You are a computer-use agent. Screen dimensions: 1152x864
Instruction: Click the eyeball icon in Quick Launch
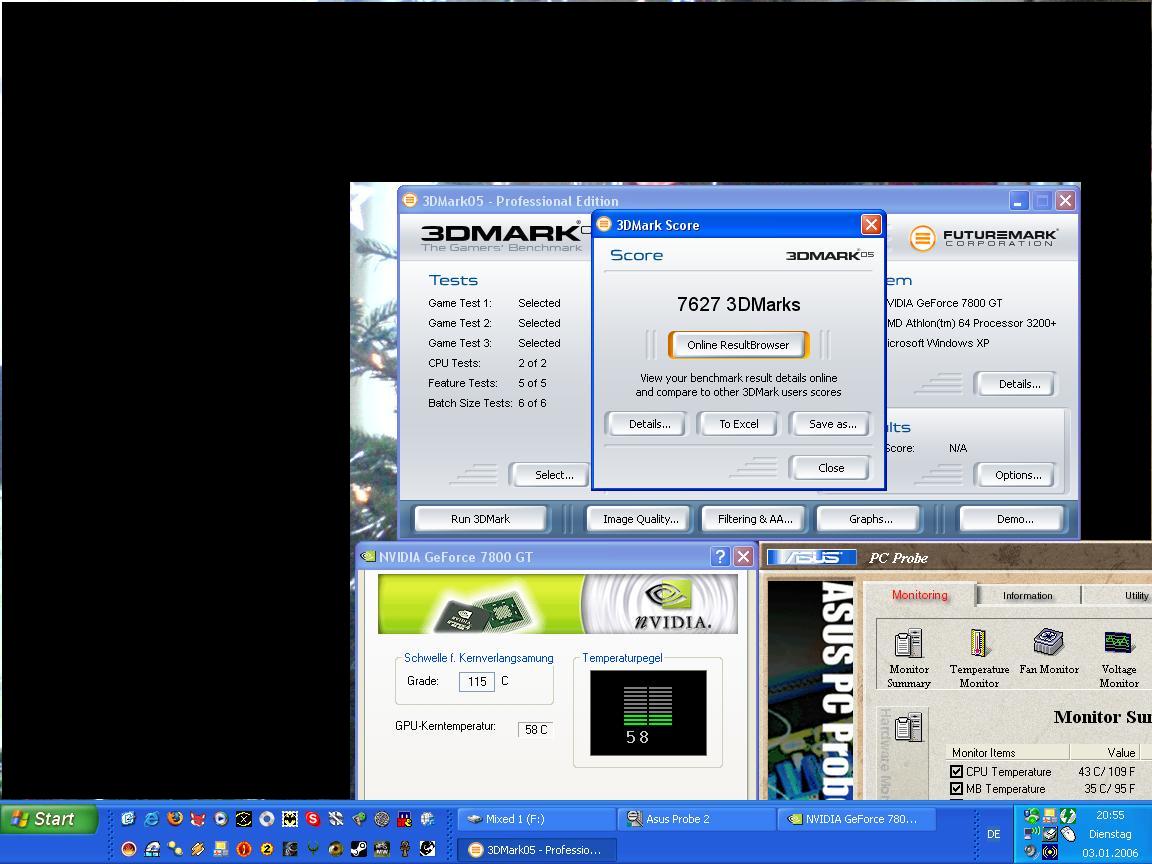pos(336,849)
